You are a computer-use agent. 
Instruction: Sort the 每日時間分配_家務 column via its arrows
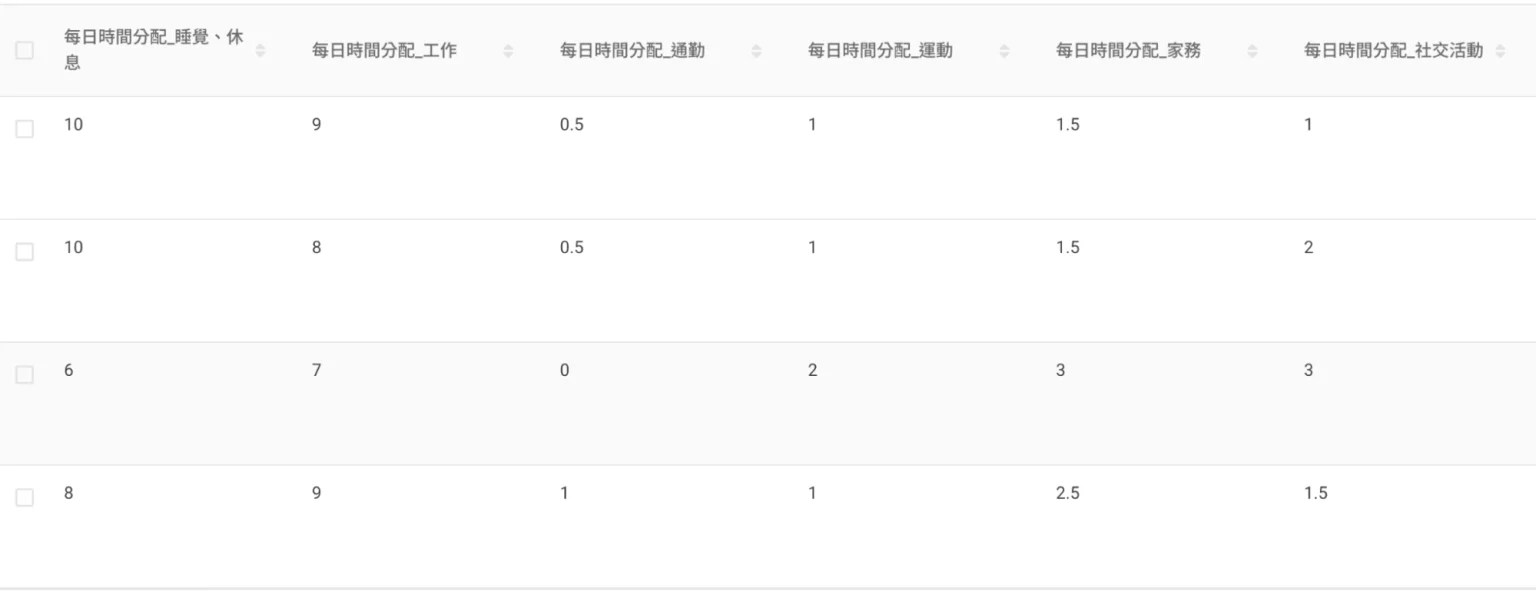pos(1252,50)
